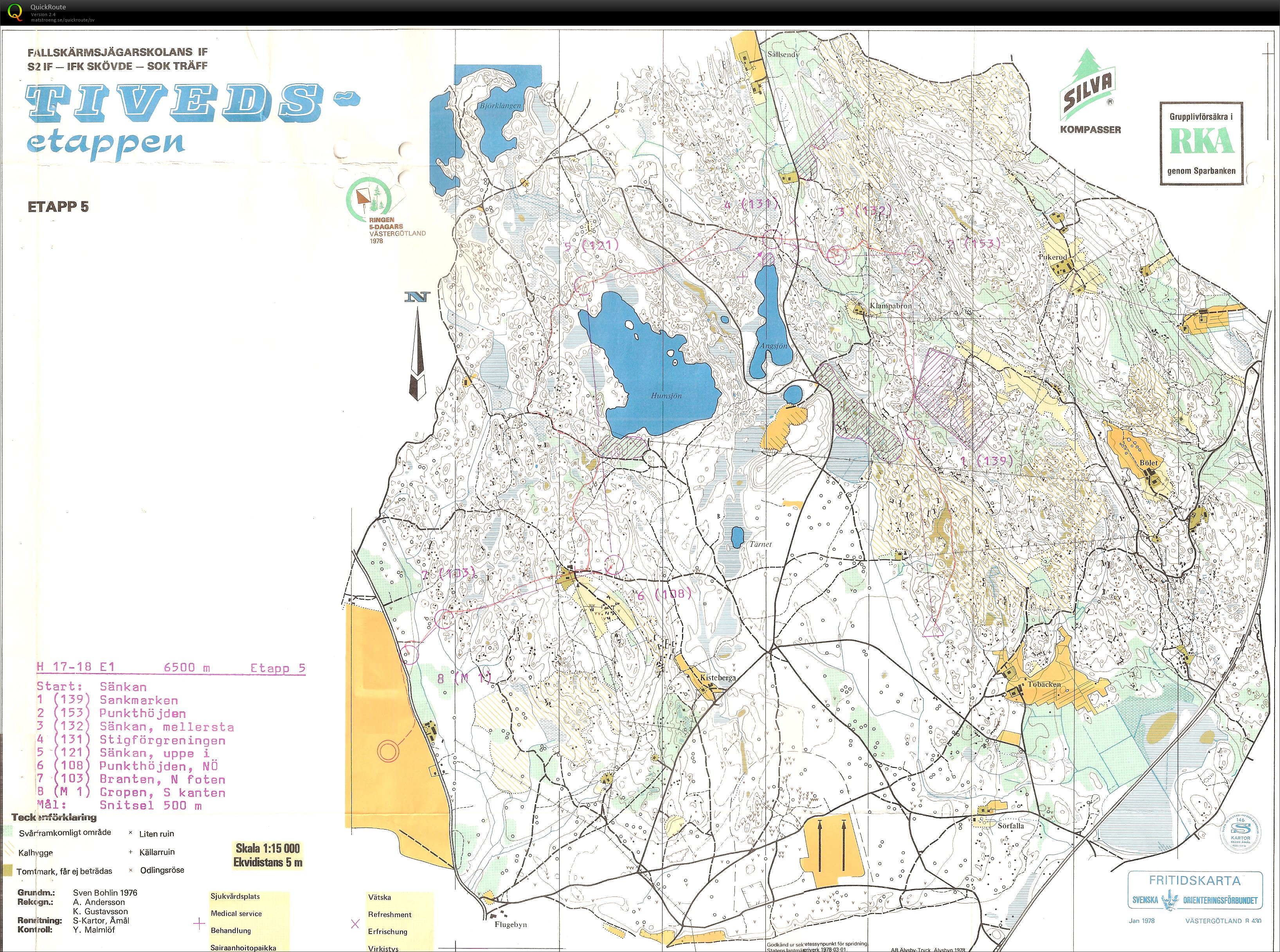Screen dimensions: 1280x952
Task: Click the magenta X refreshment symbol
Action: (x=355, y=924)
